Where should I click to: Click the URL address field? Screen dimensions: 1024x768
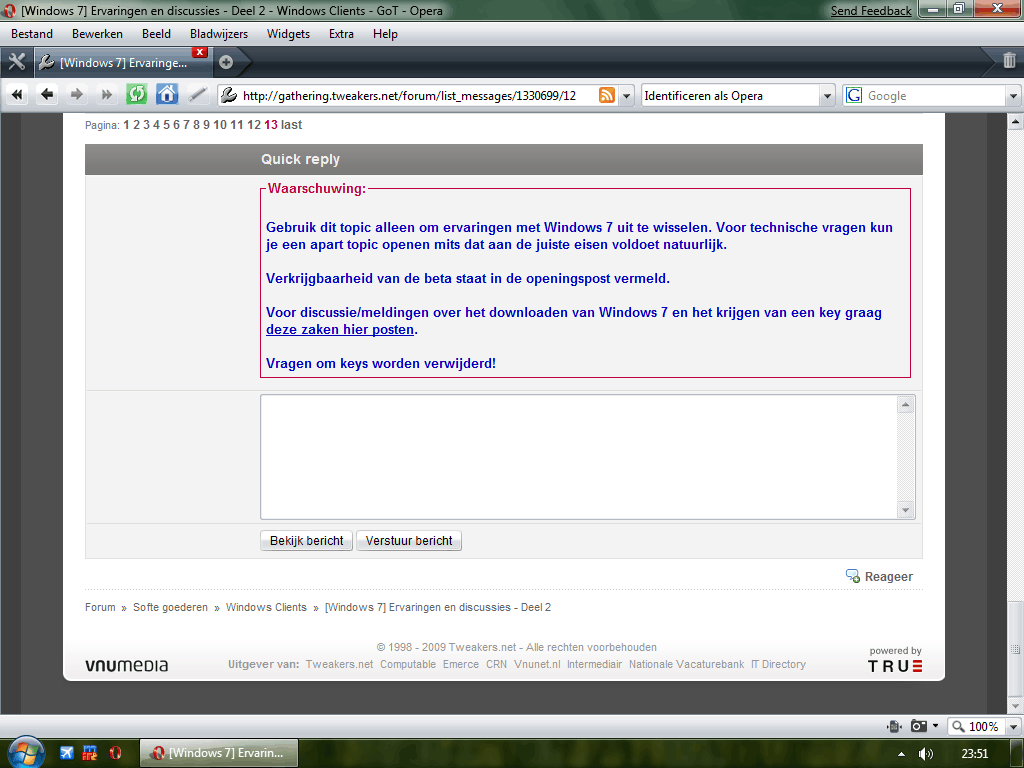coord(419,96)
